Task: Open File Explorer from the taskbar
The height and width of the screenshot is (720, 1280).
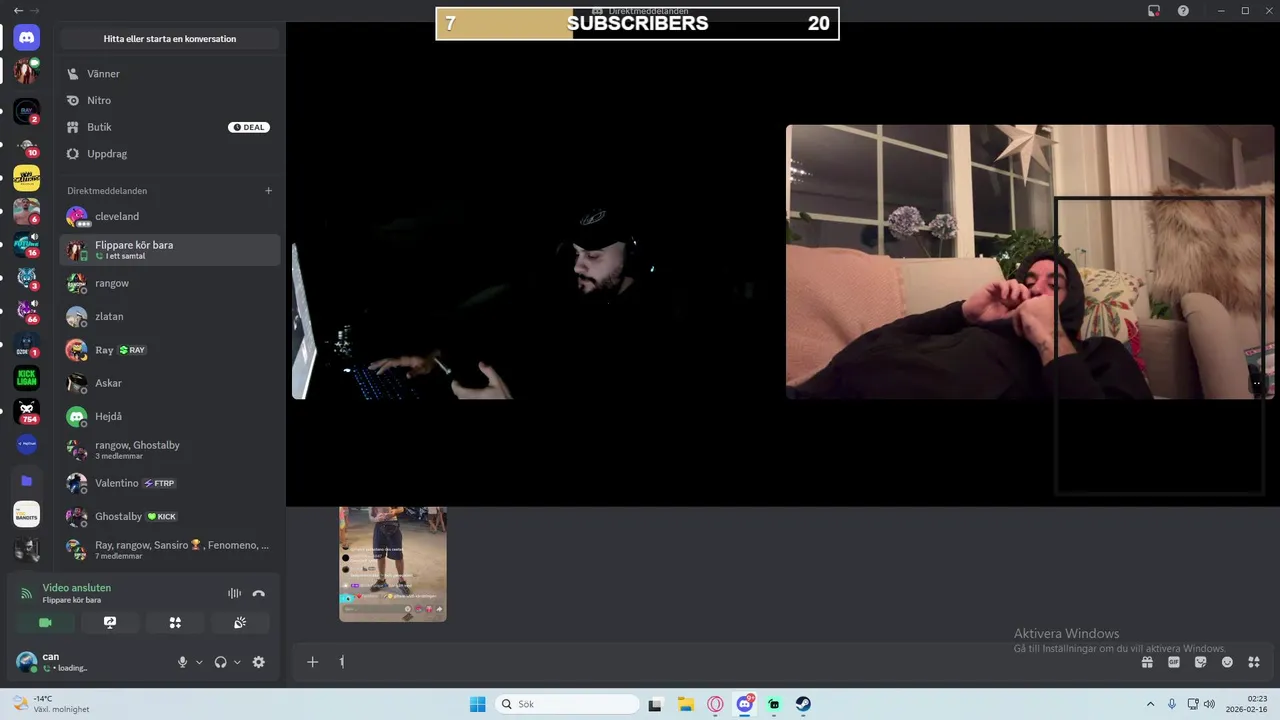Action: (686, 704)
